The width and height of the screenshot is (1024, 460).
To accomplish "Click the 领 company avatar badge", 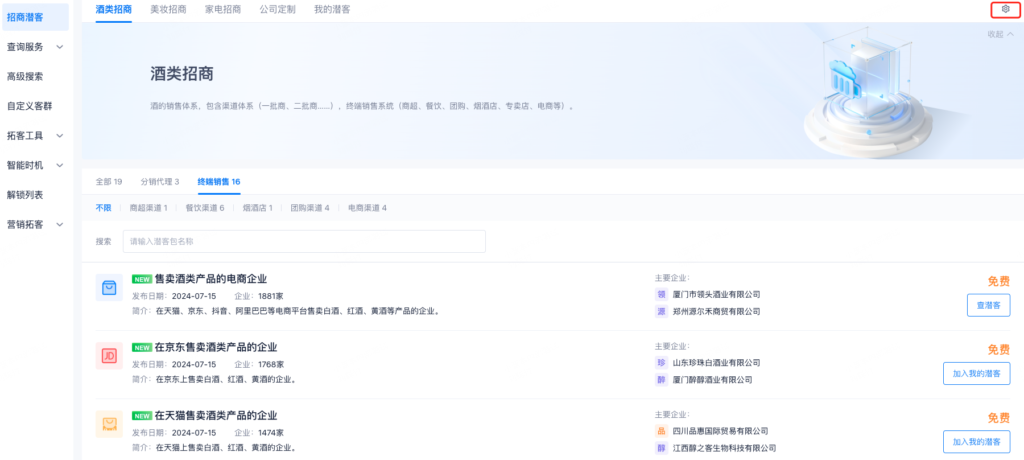I will (x=661, y=294).
